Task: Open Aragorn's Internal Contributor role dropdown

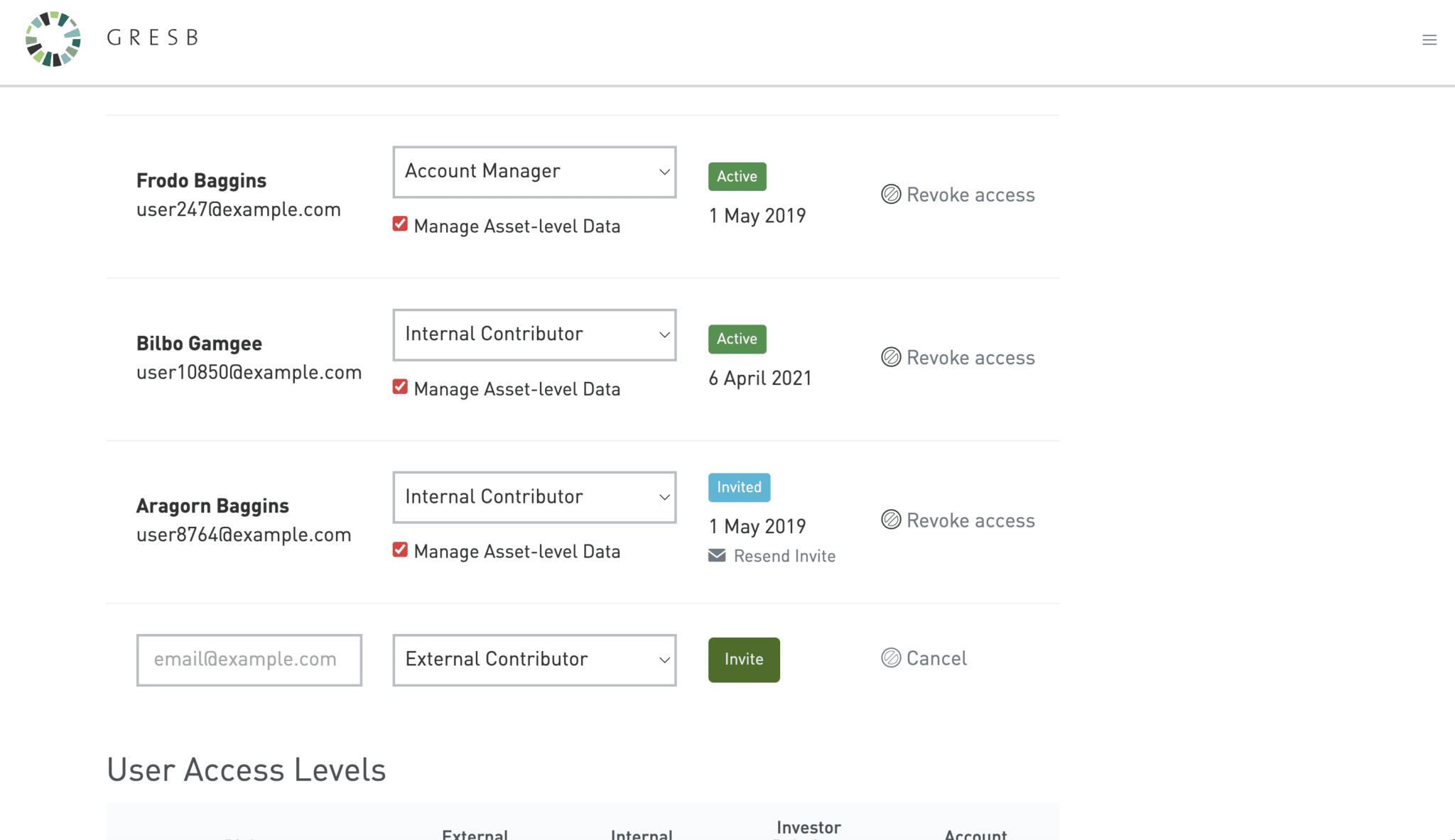Action: (534, 497)
